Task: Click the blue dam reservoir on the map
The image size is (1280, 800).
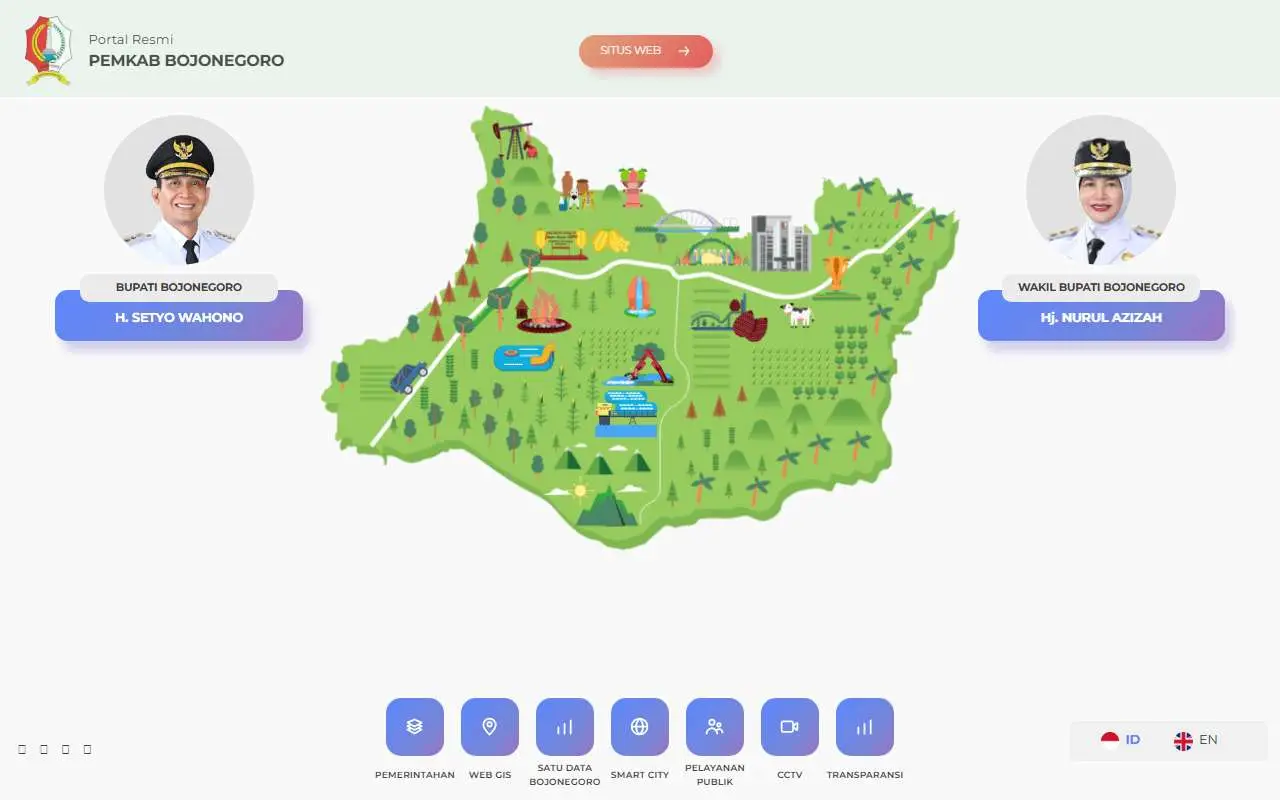Action: coord(627,414)
